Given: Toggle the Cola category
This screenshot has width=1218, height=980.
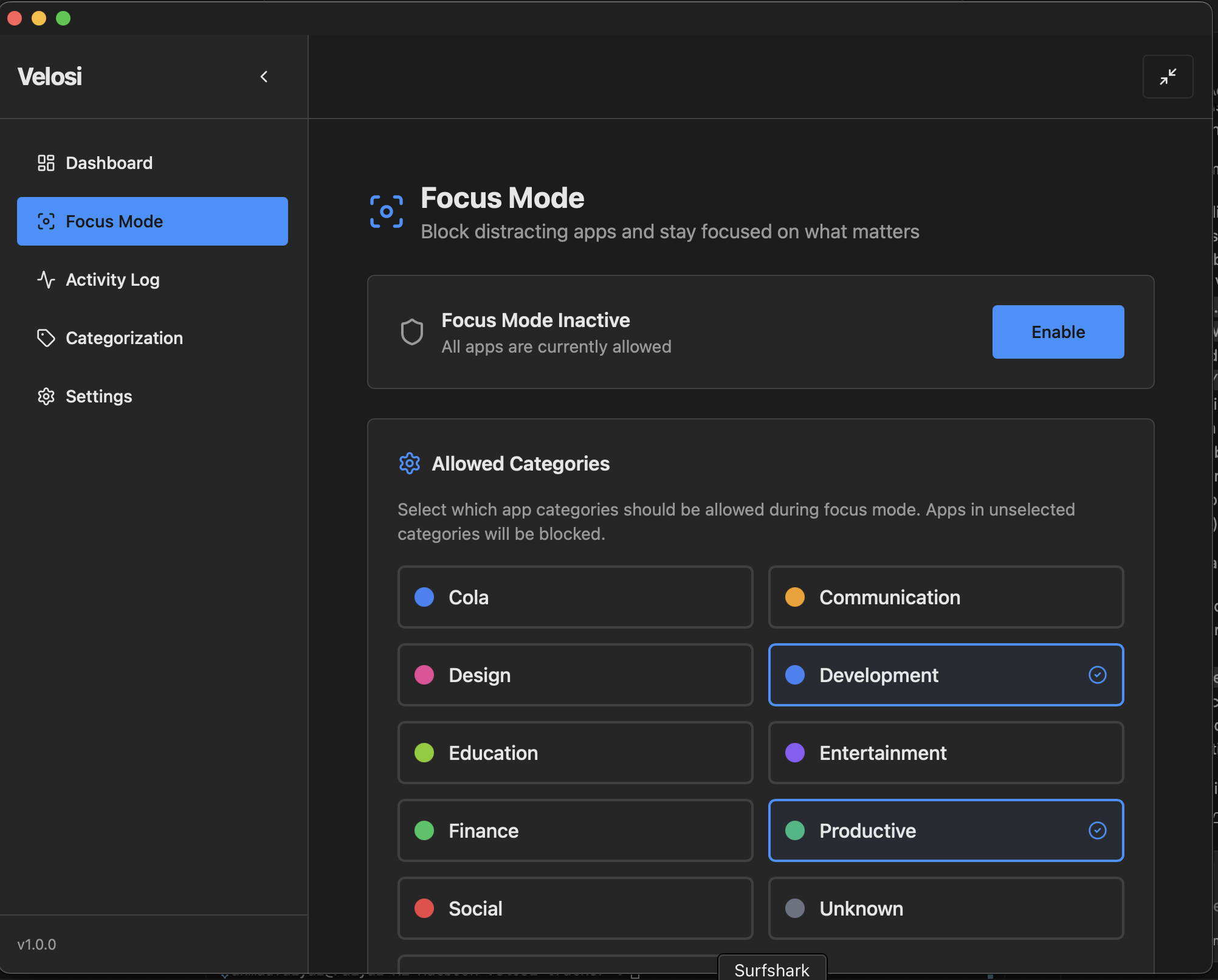Looking at the screenshot, I should pyautogui.click(x=576, y=597).
